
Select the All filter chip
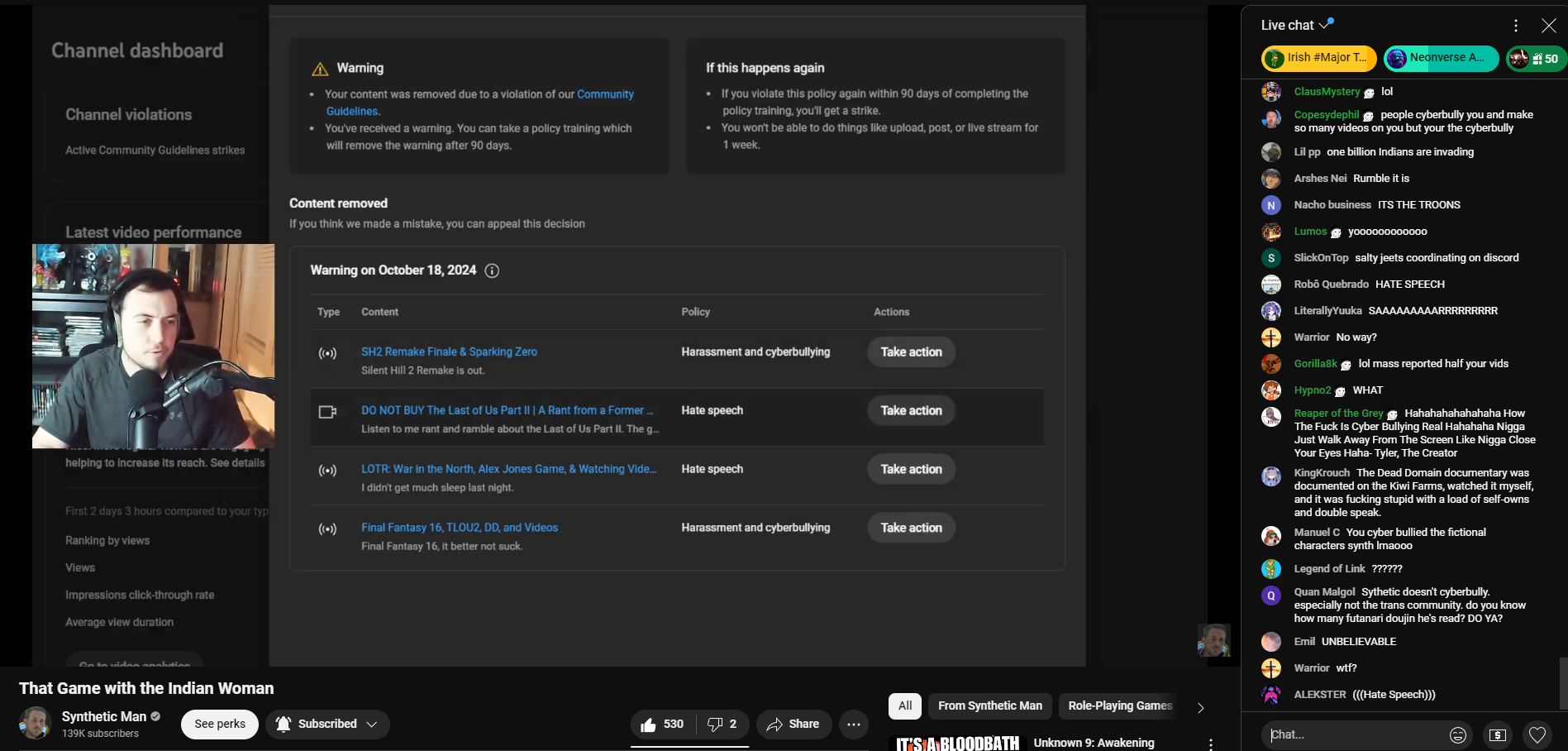pyautogui.click(x=905, y=706)
